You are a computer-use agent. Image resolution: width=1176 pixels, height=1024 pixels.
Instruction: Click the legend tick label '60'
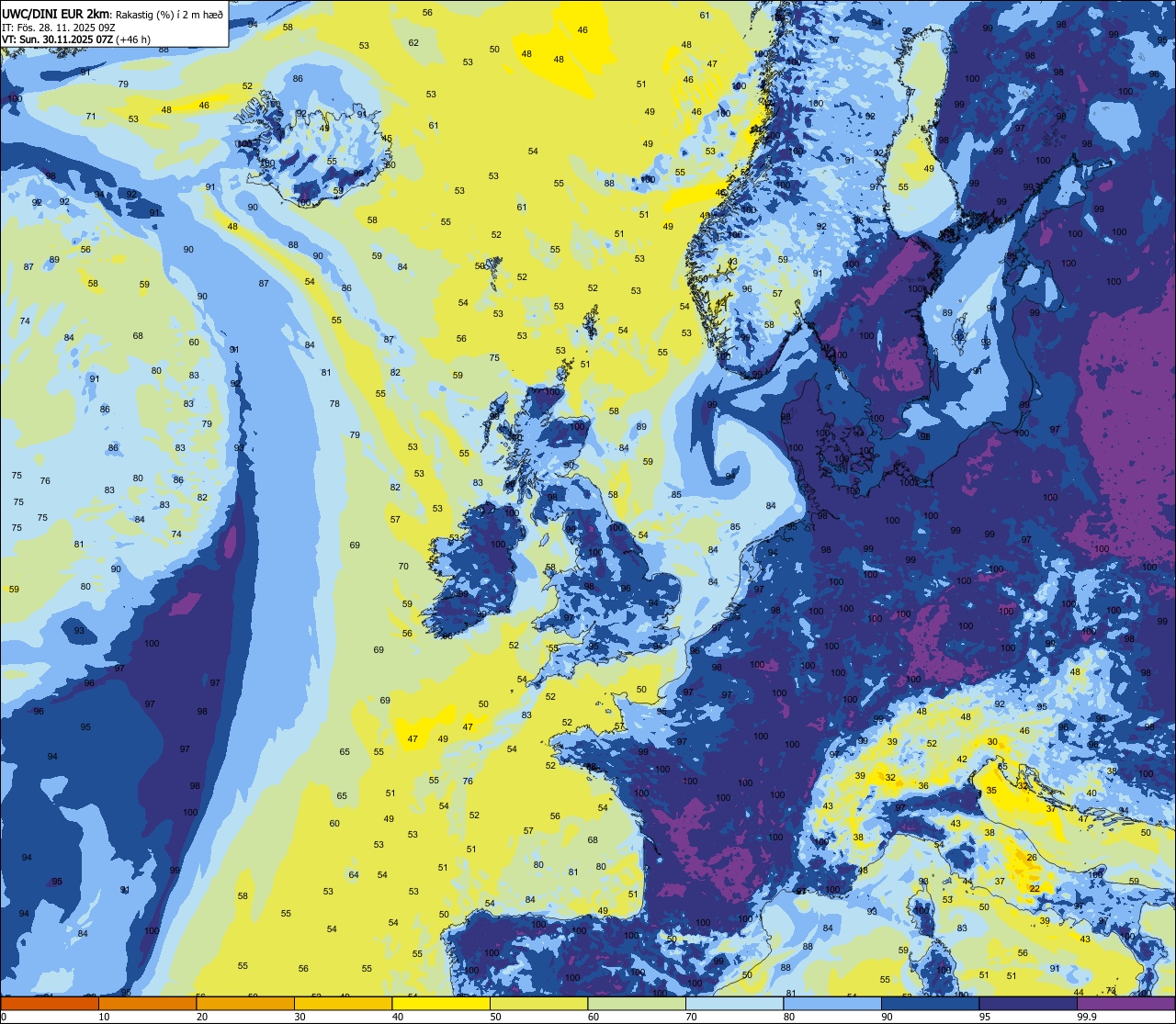tap(593, 1017)
